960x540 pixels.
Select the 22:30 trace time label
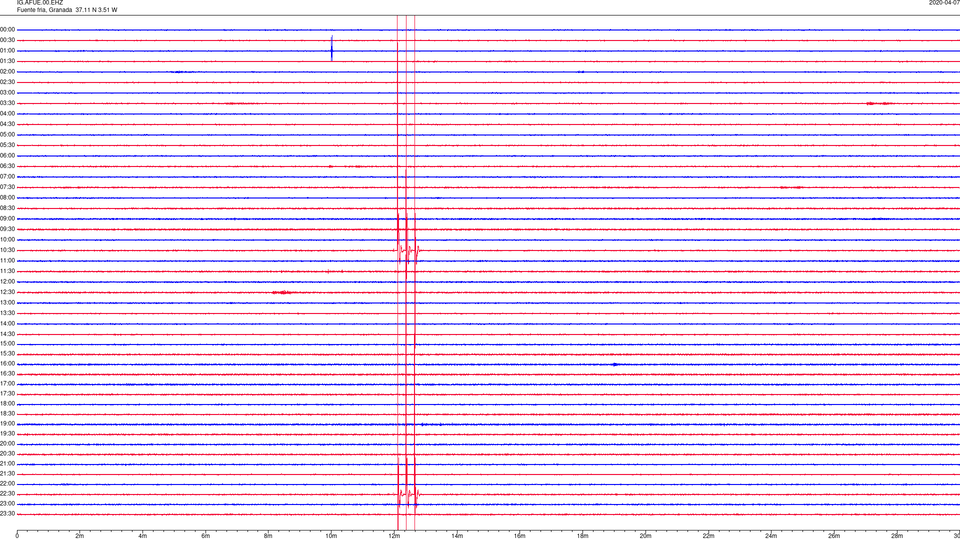coord(7,493)
